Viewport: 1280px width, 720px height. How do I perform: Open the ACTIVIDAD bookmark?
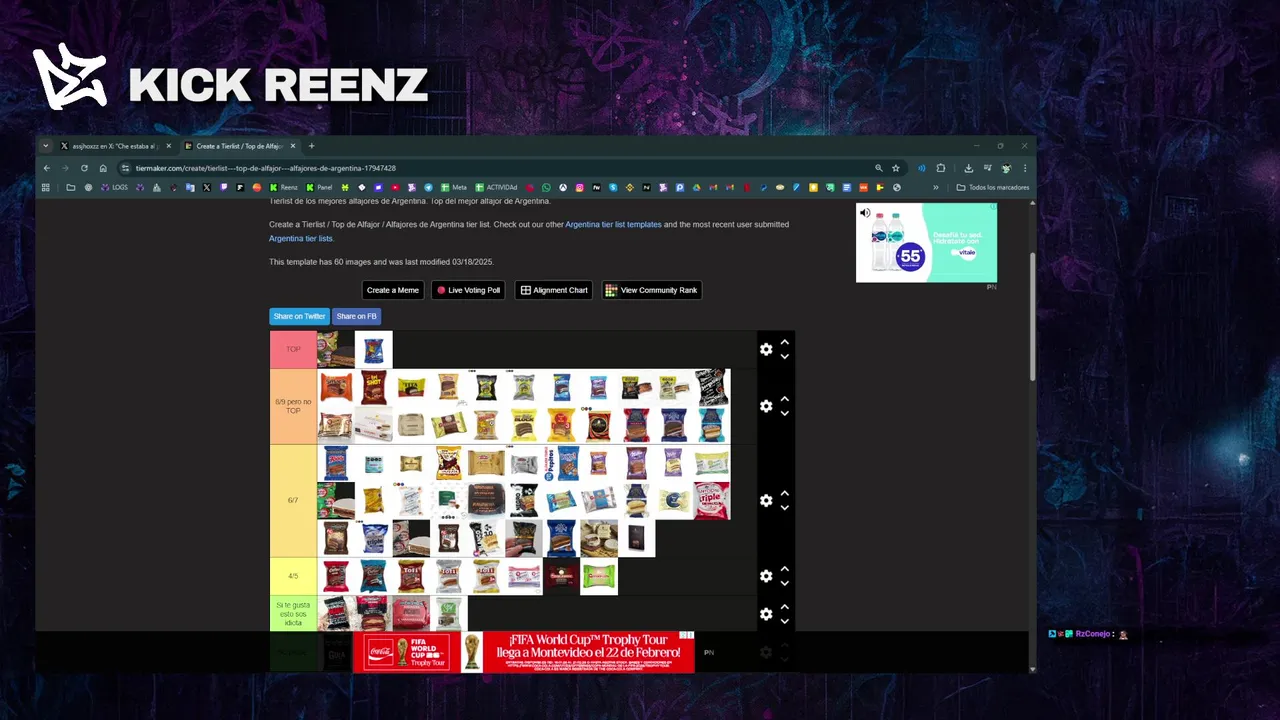coord(496,187)
